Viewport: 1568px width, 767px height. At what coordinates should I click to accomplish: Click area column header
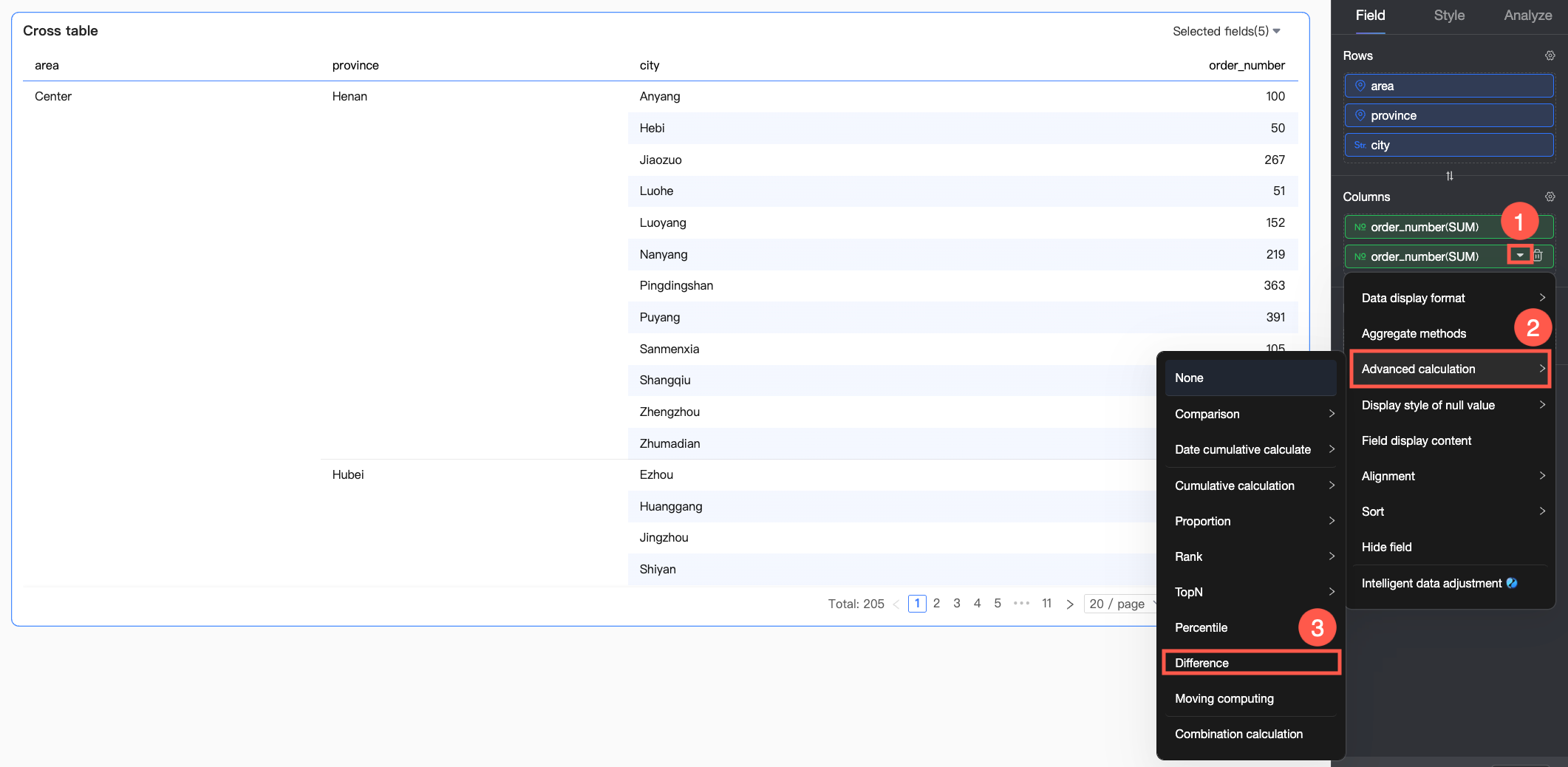[47, 65]
